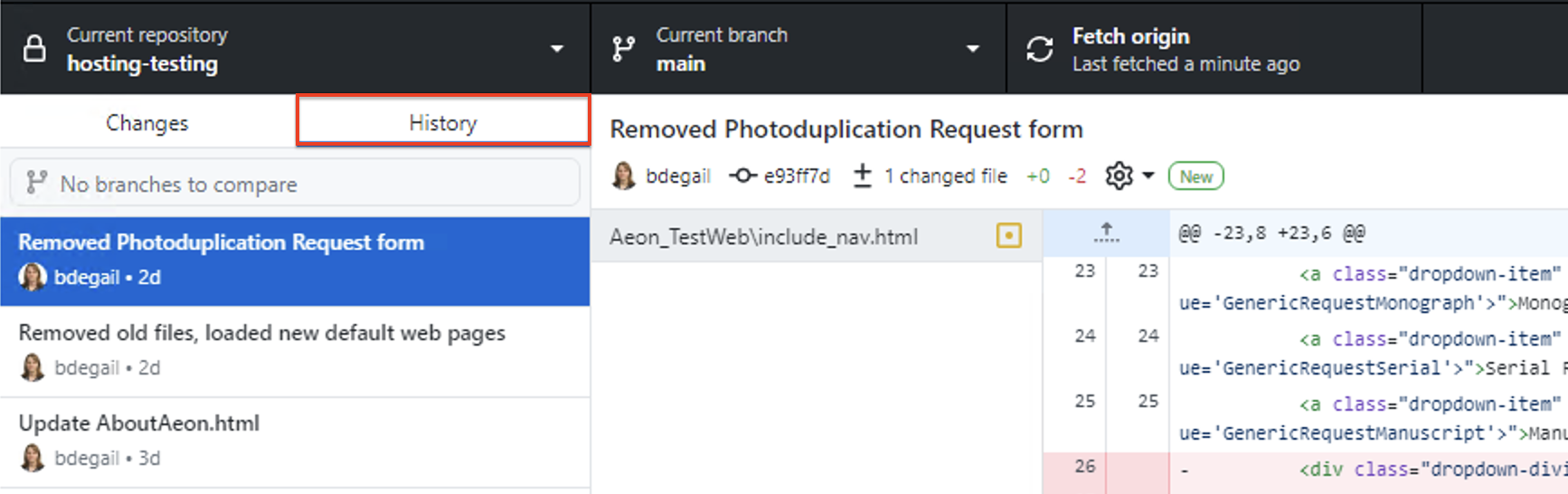1568x494 pixels.
Task: Click the green New badge
Action: point(1195,176)
